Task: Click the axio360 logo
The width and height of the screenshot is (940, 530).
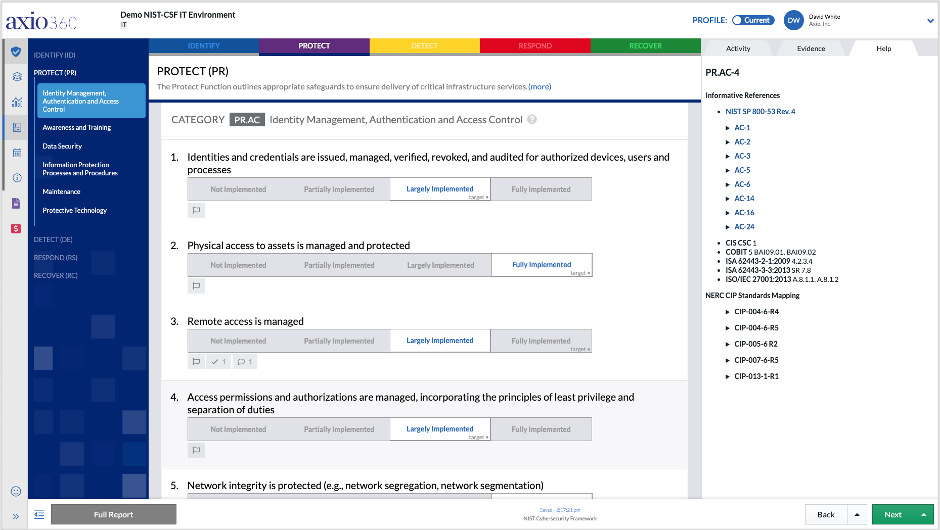Action: 41,22
